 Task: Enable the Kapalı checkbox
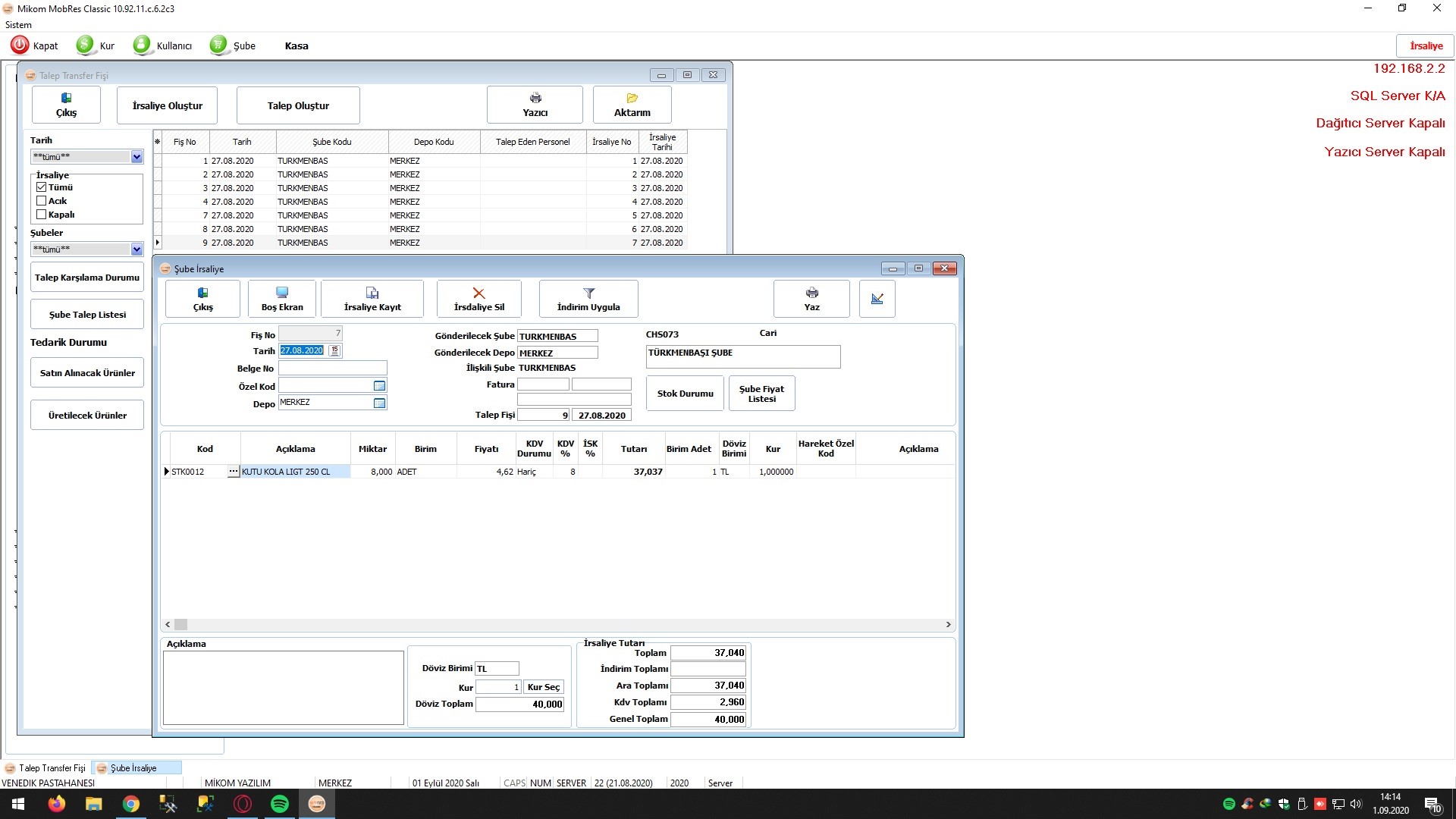tap(42, 215)
